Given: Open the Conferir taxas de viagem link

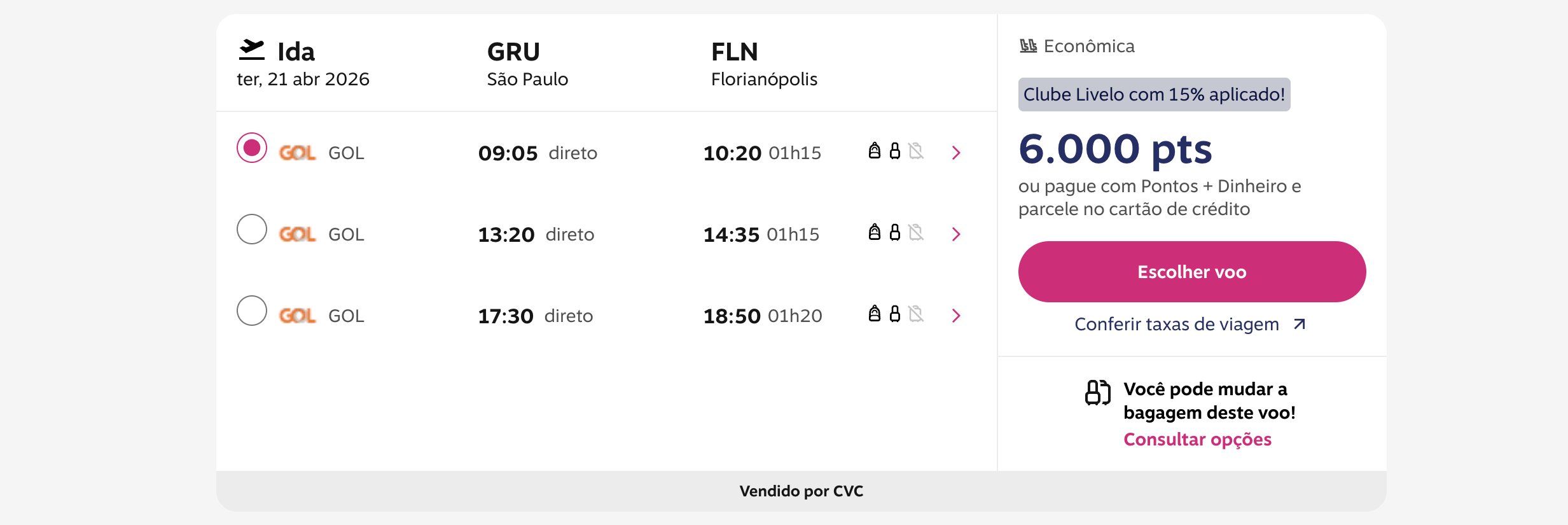Looking at the screenshot, I should click(1176, 325).
